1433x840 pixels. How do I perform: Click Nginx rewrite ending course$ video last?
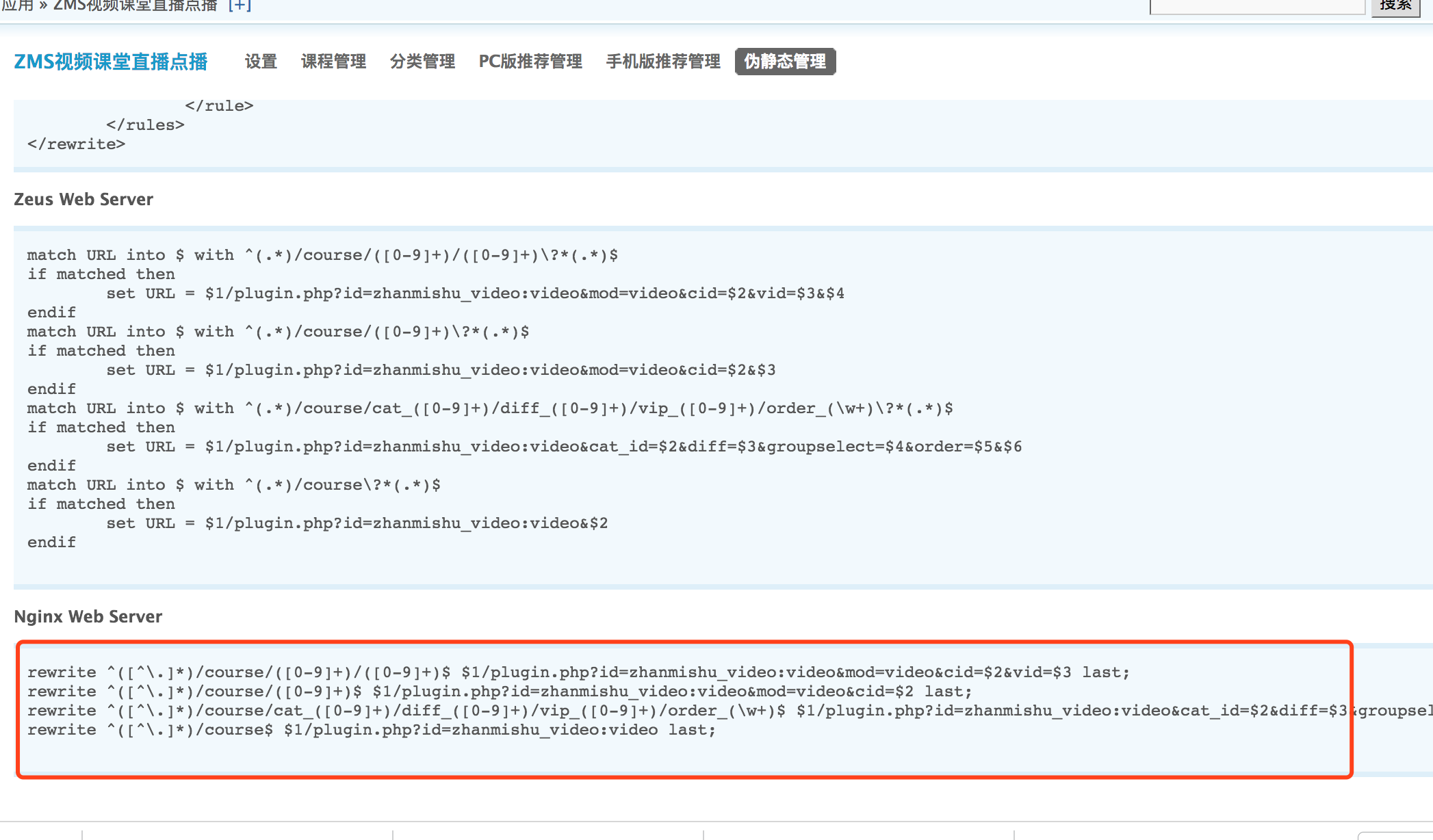372,730
